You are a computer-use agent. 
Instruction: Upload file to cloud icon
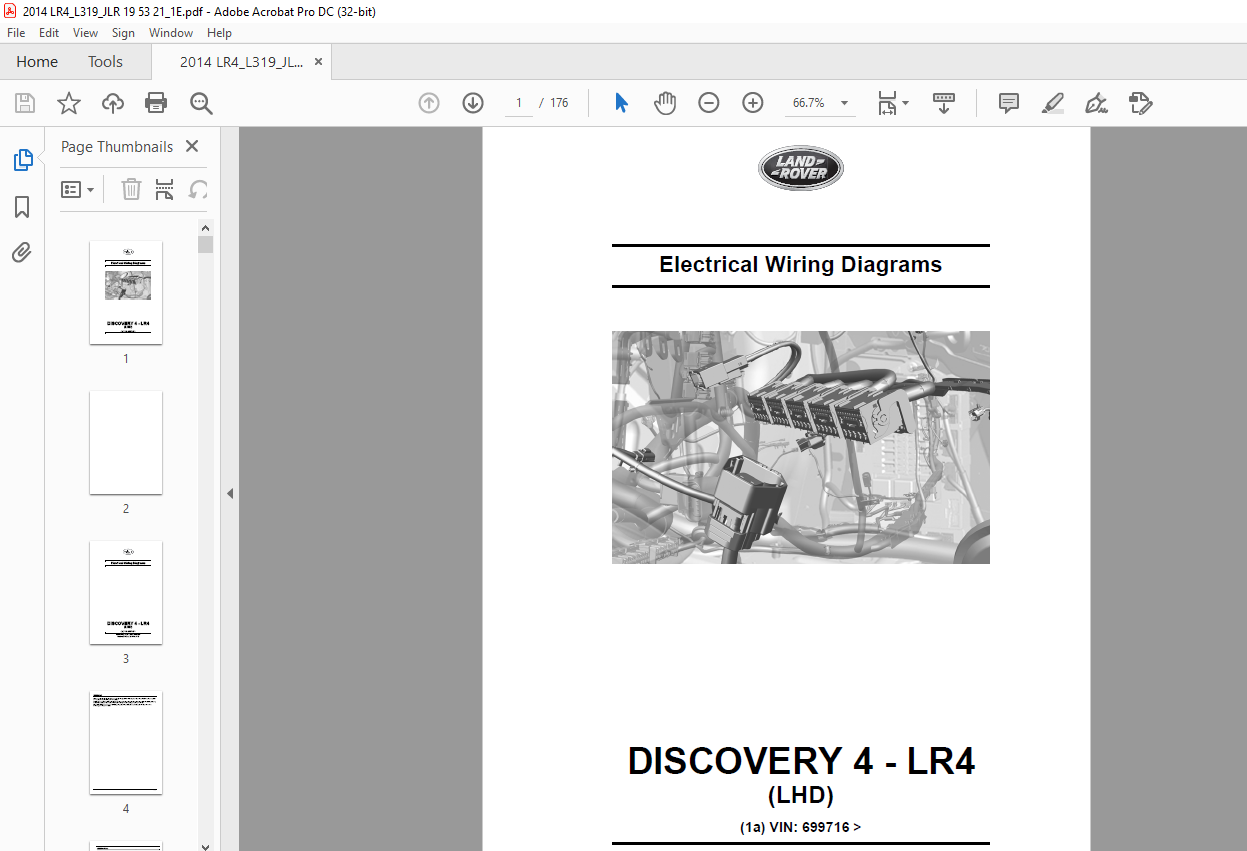coord(113,103)
